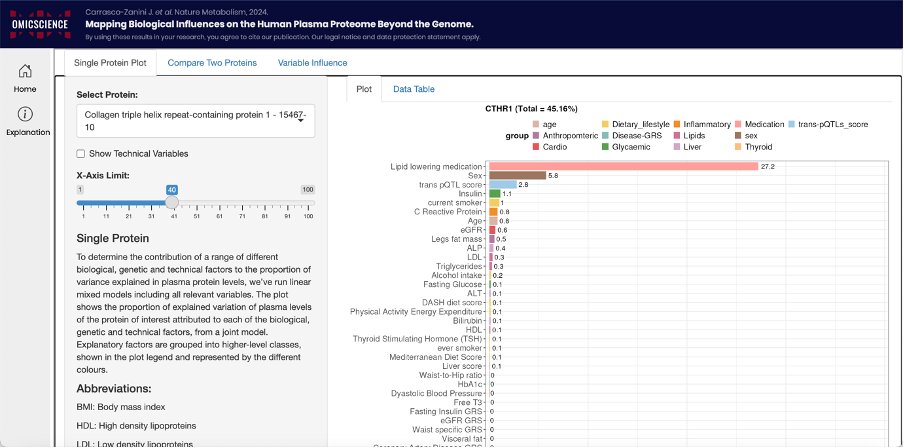Enable Show Technical Variables checkbox
This screenshot has height=448, width=904.
81,154
